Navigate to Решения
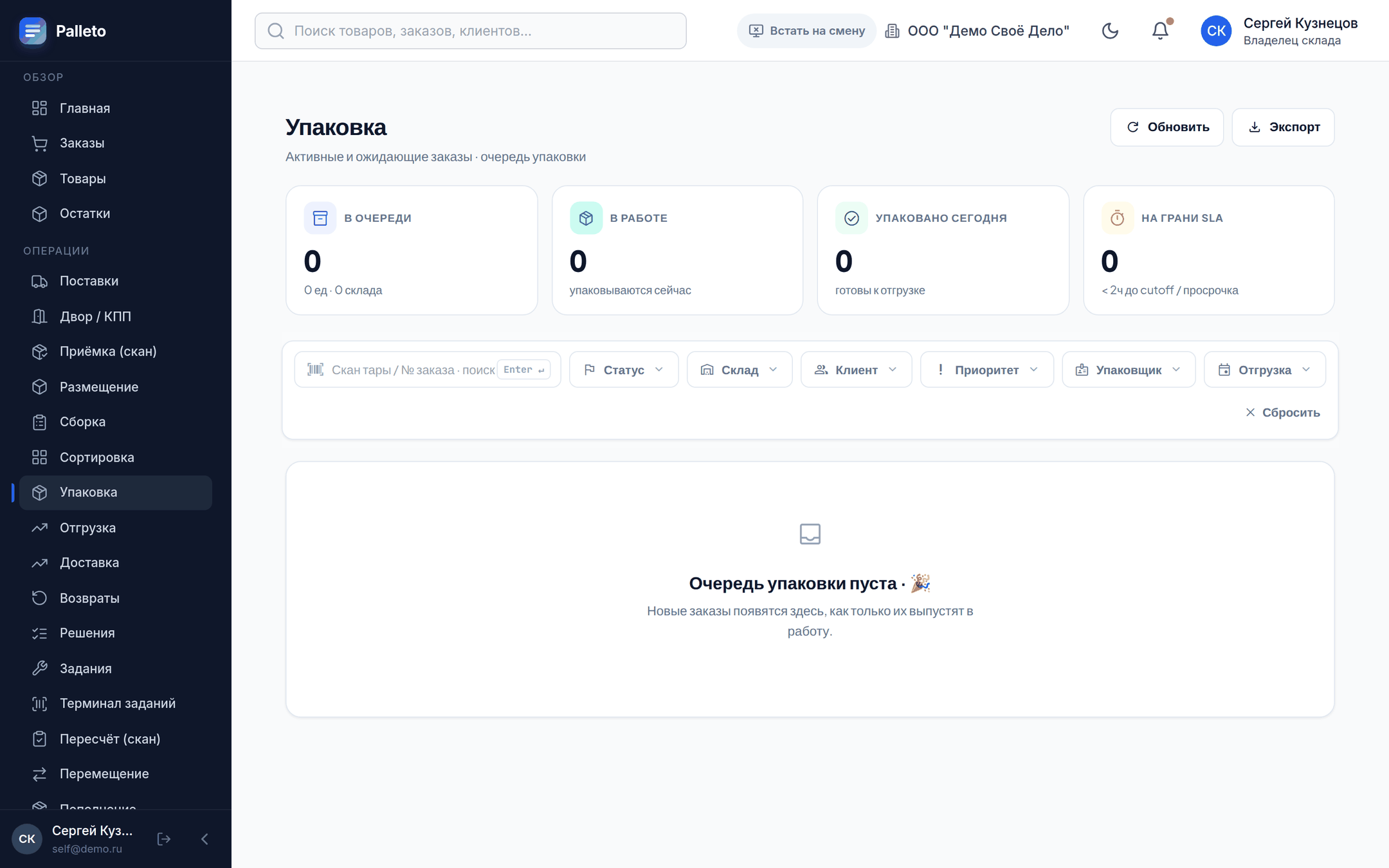 pyautogui.click(x=116, y=633)
